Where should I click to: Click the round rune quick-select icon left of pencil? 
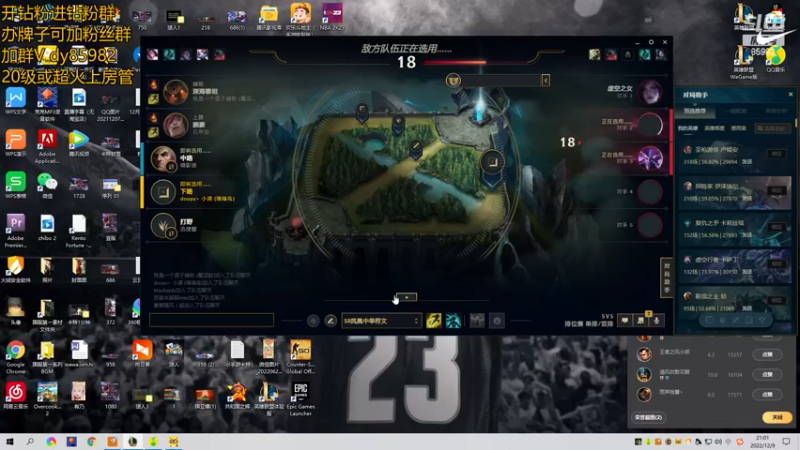pos(313,321)
